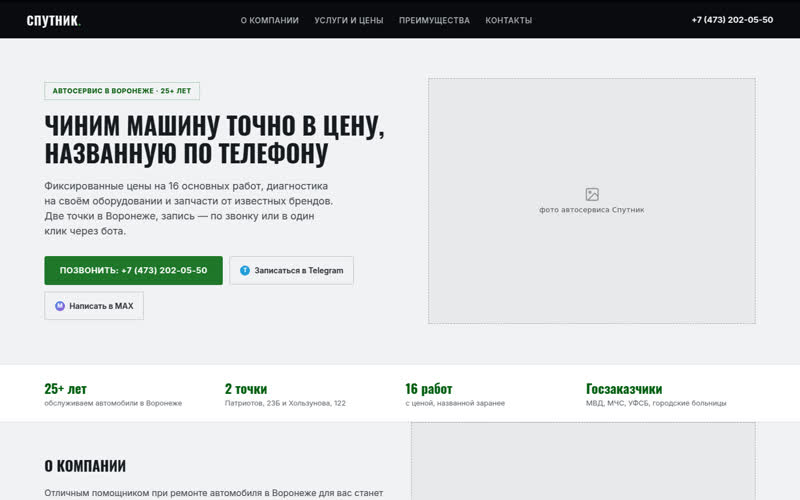The image size is (800, 500).
Task: Click the text с ценой, названной заранее
Action: click(455, 403)
